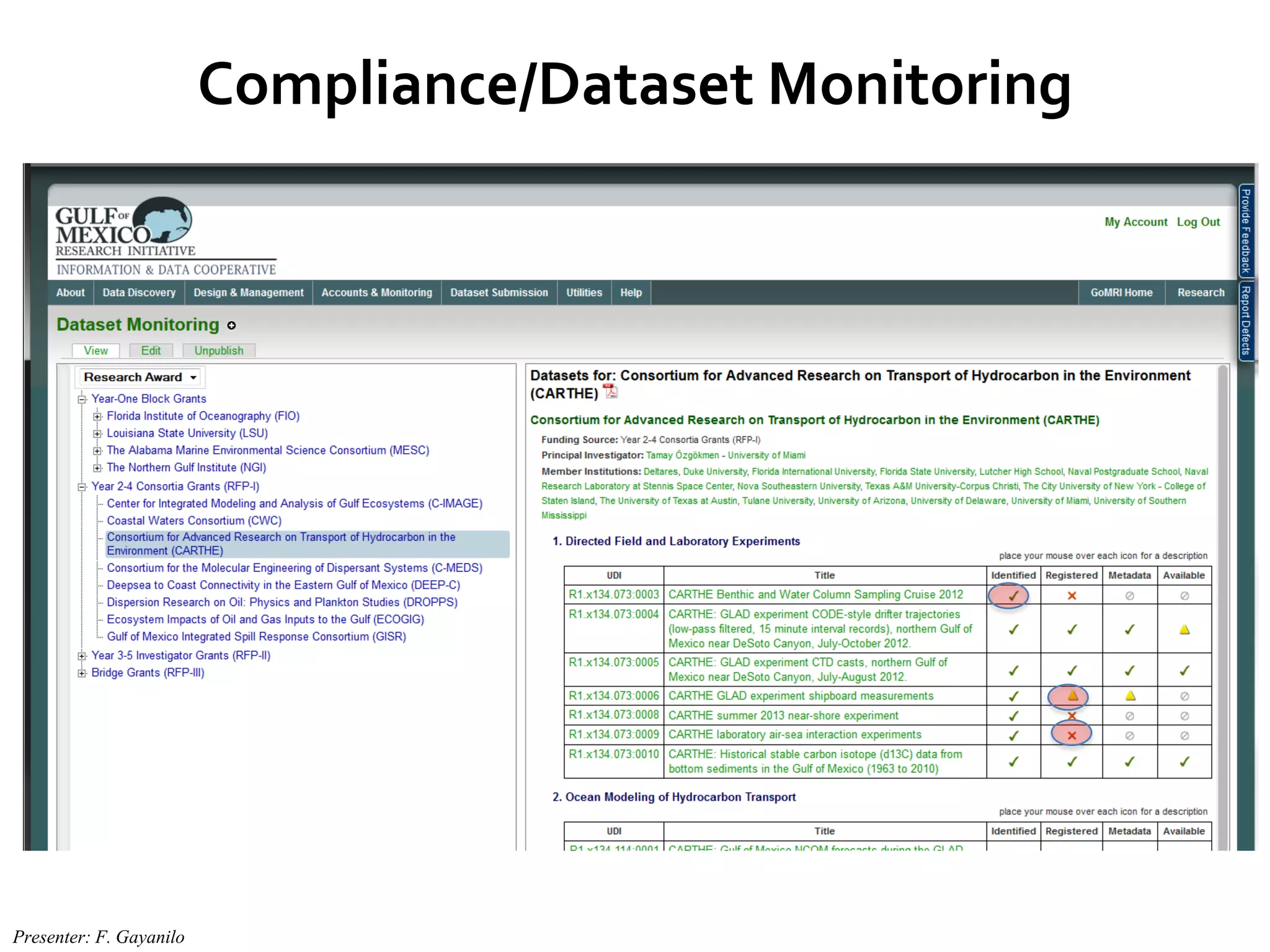Open the Research Award dropdown
This screenshot has width=1270, height=952.
click(140, 377)
